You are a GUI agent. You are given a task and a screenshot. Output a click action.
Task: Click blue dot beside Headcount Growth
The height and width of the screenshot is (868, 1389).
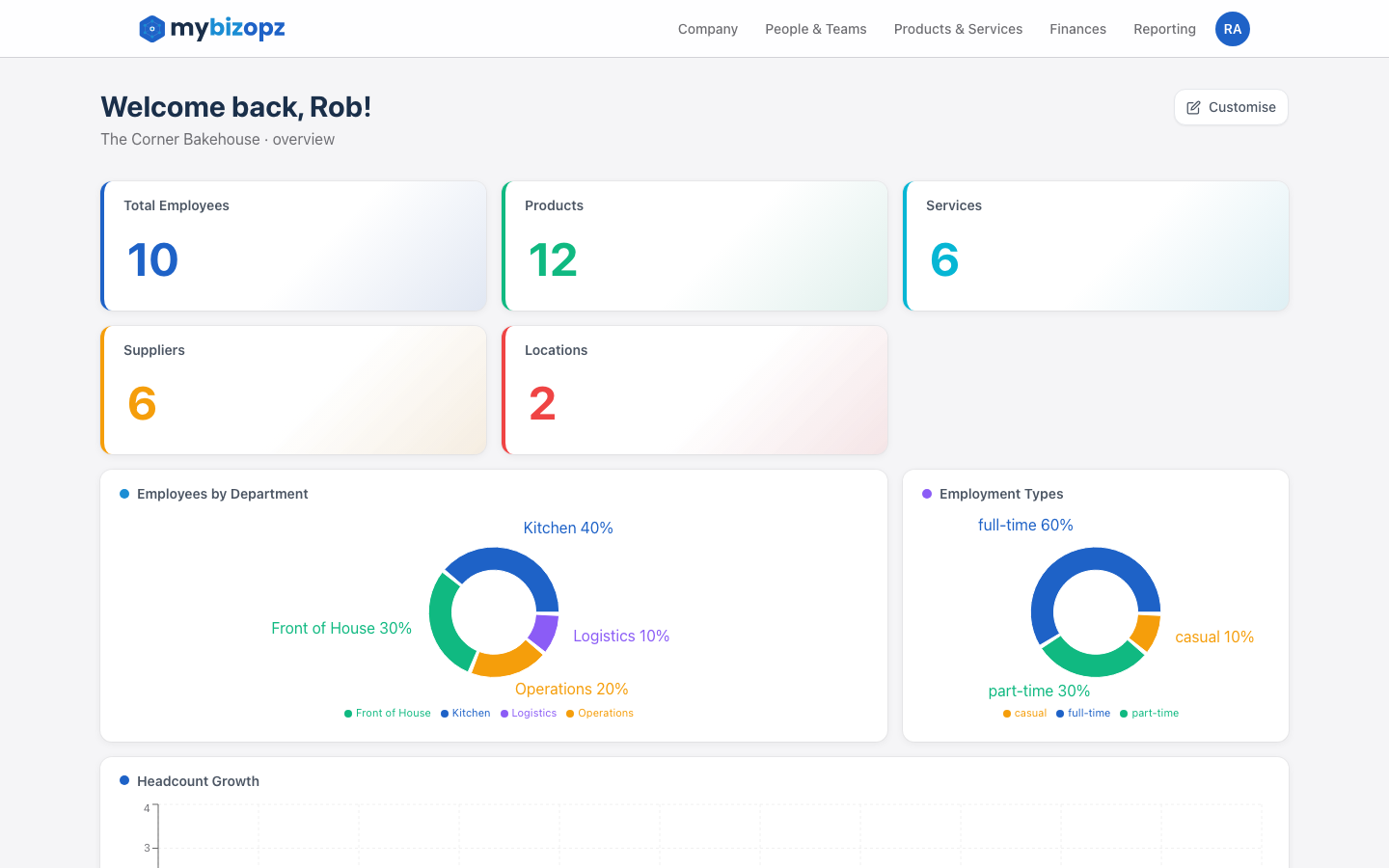124,780
